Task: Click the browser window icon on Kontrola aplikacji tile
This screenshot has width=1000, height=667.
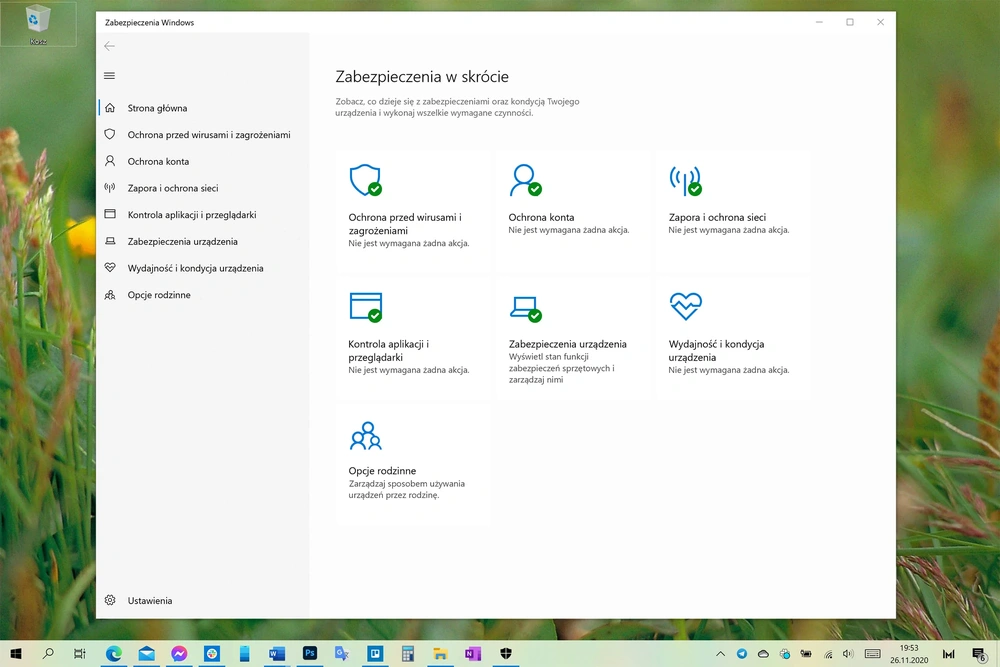Action: [365, 307]
